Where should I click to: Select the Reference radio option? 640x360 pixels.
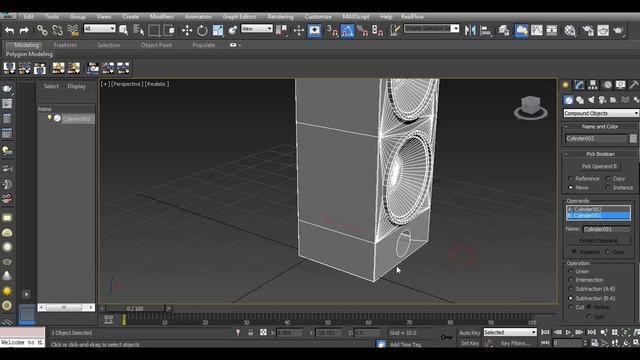tap(571, 178)
